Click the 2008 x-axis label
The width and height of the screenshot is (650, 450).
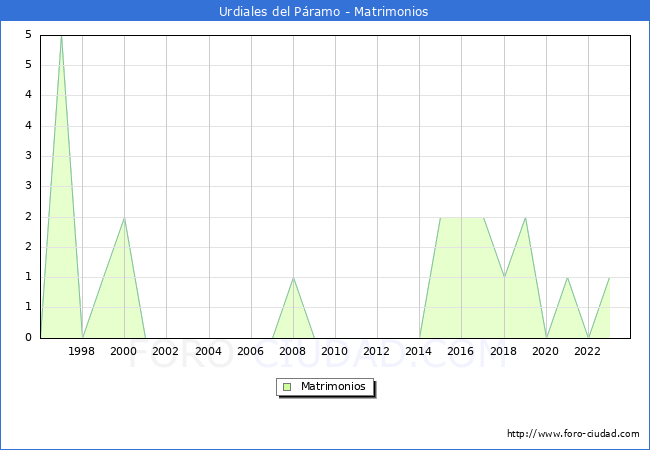point(293,351)
